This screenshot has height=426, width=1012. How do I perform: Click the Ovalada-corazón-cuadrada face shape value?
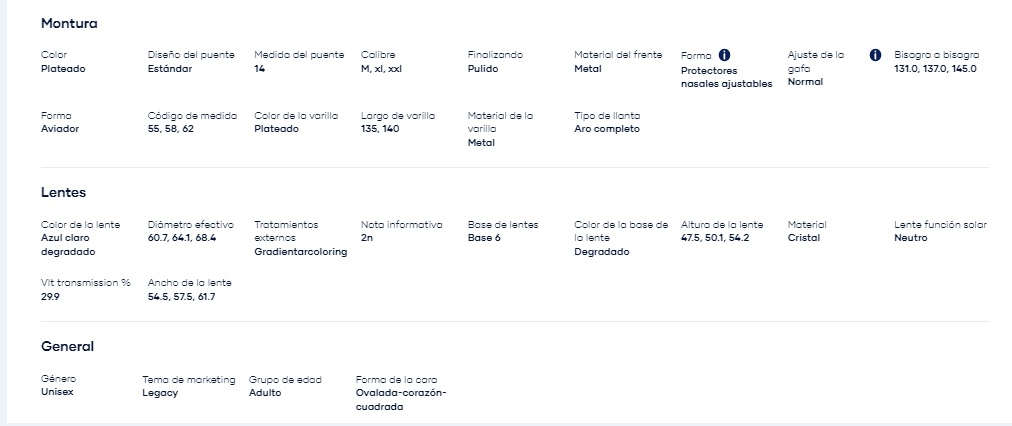[x=401, y=400]
